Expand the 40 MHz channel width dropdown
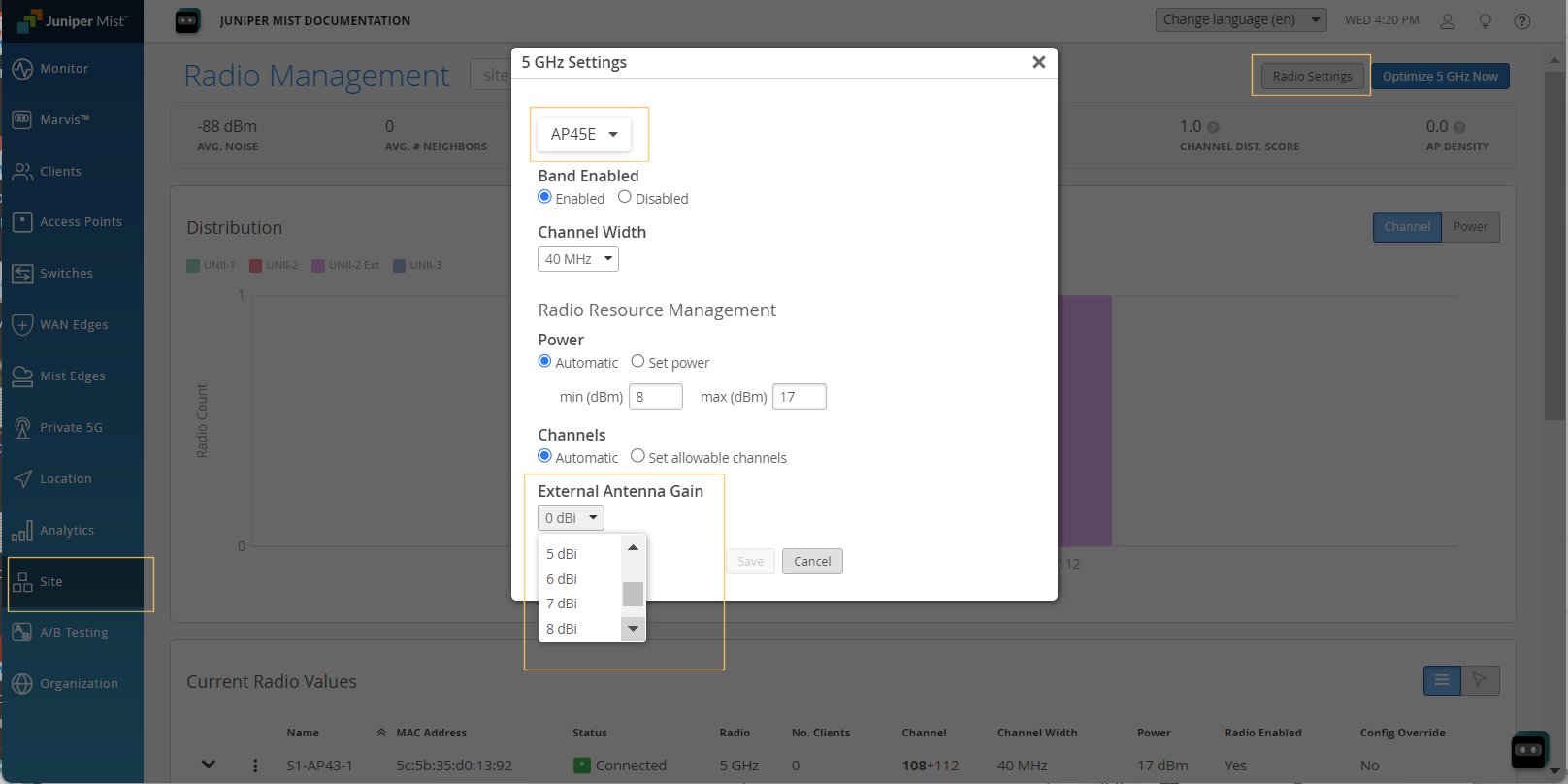 pyautogui.click(x=578, y=259)
